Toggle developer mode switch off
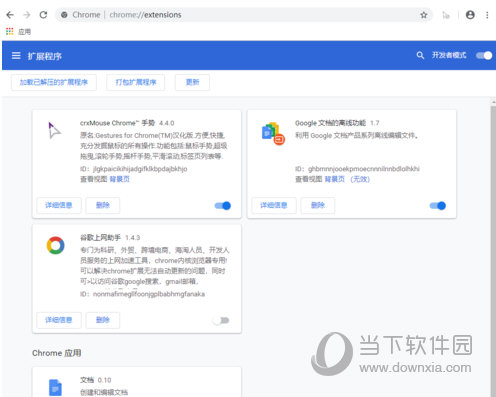The height and width of the screenshot is (397, 496). click(x=484, y=55)
